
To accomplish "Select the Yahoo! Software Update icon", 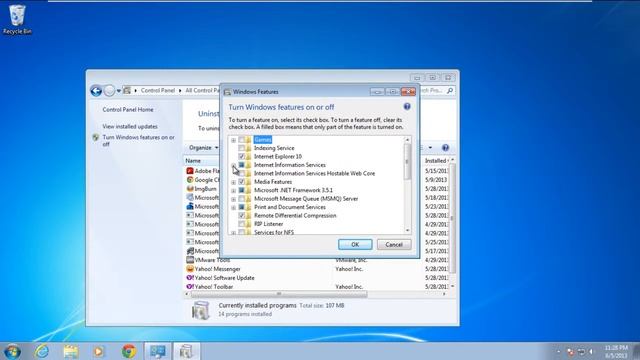I will click(190, 278).
